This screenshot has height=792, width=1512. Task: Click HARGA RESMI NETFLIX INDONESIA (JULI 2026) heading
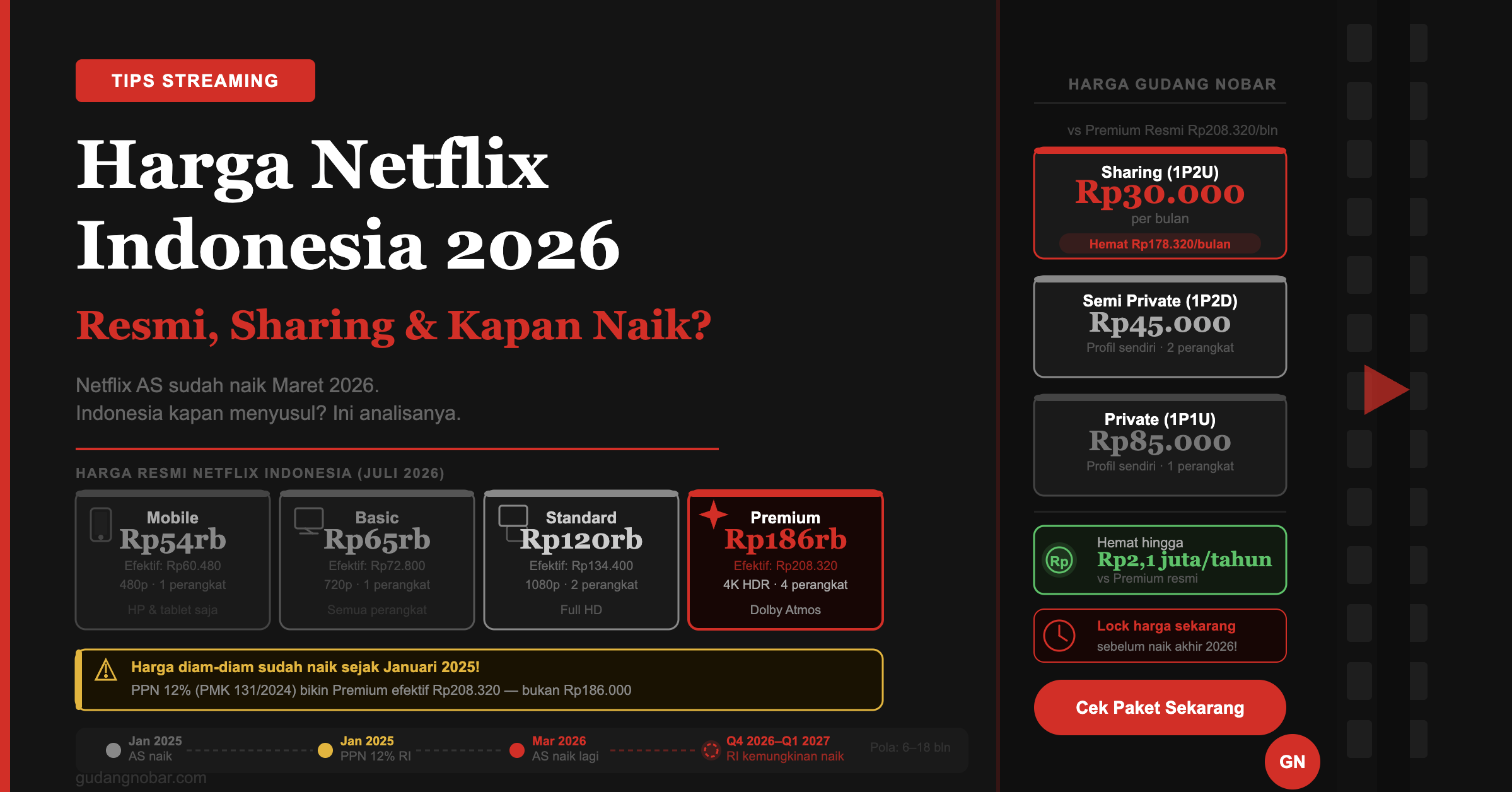260,473
